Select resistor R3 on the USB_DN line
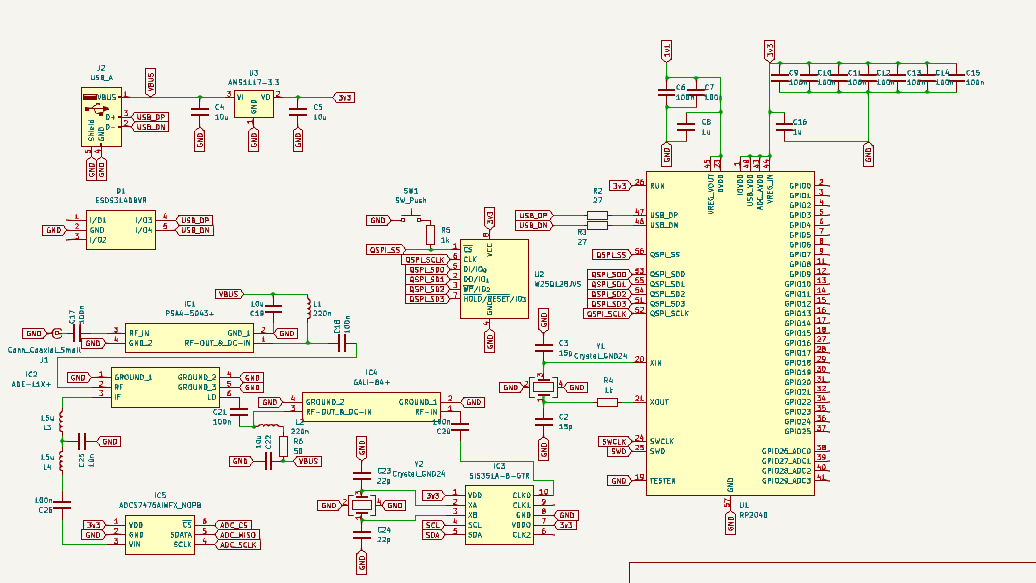 click(x=597, y=225)
